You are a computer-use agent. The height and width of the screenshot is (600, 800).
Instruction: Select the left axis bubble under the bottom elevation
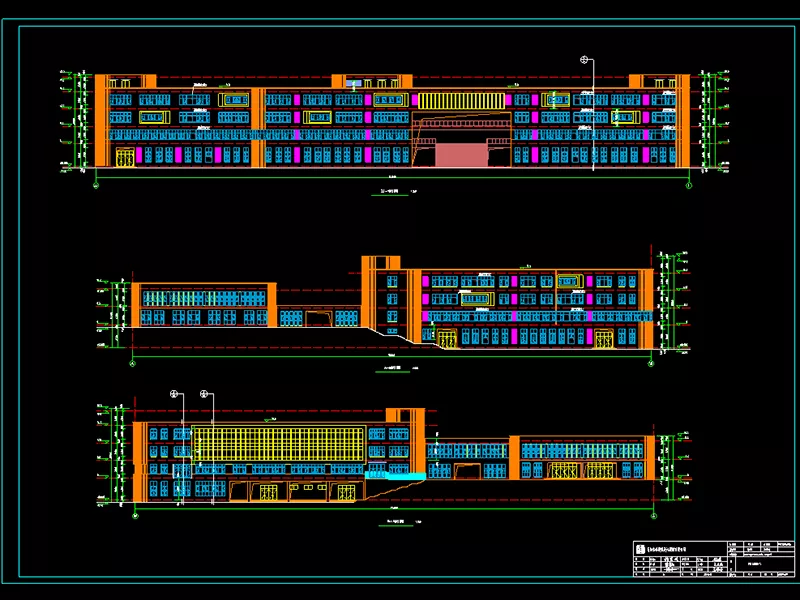coord(133,517)
